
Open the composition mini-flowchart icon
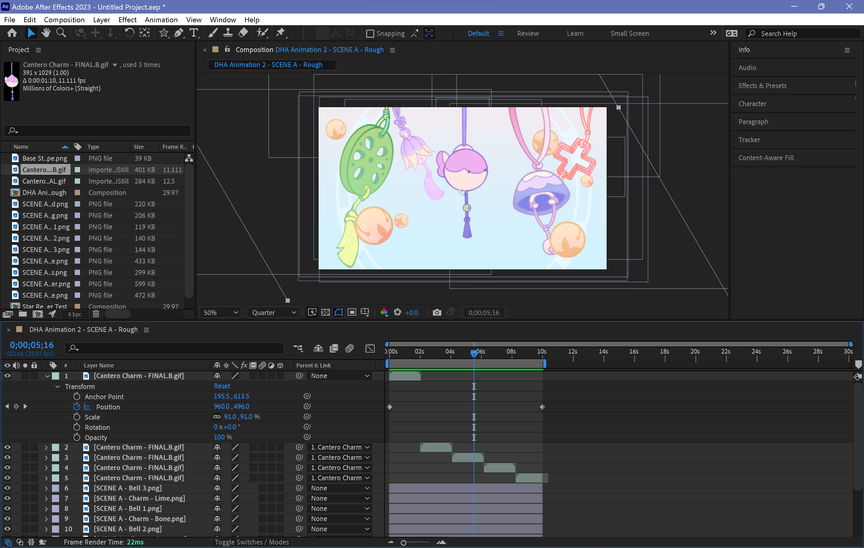click(x=298, y=349)
